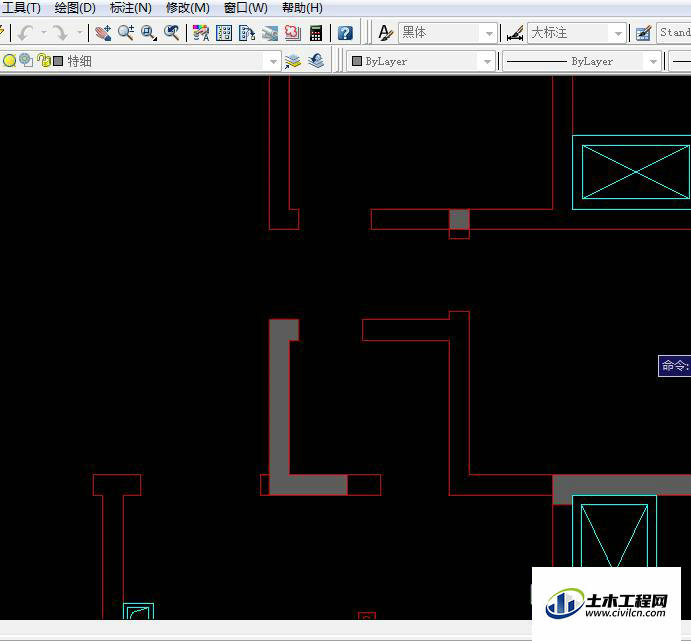Open the 大标注 dimension style dropdown

(618, 33)
